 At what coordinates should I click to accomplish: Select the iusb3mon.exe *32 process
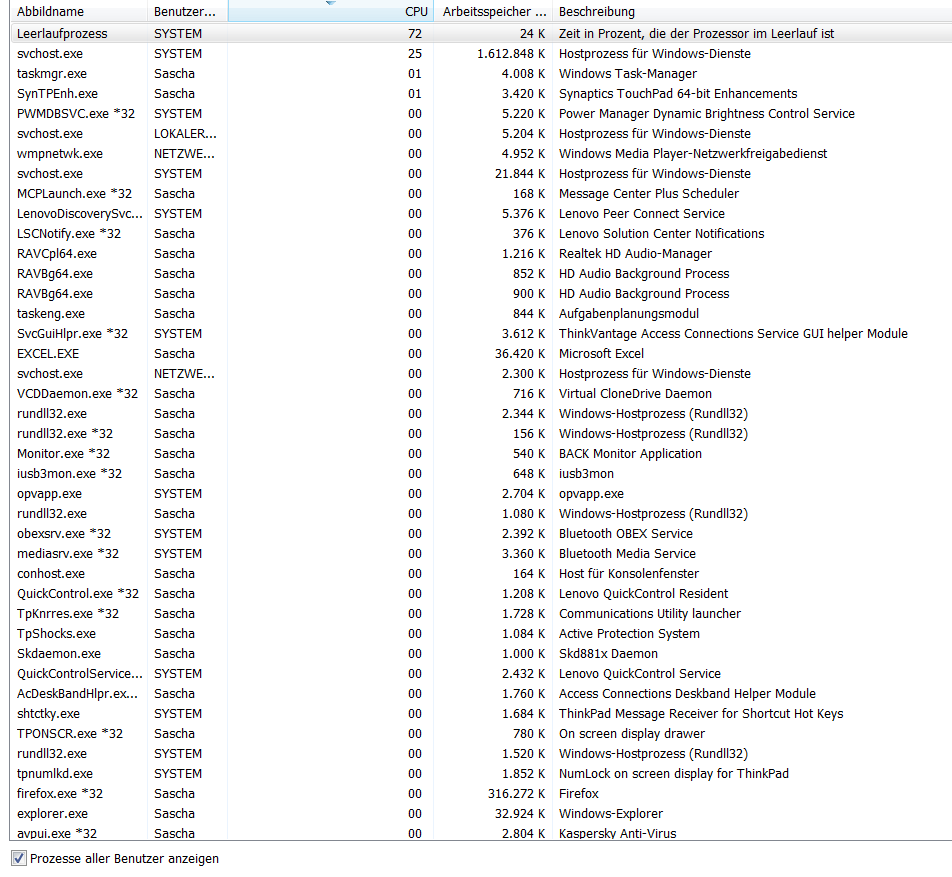tap(481, 474)
